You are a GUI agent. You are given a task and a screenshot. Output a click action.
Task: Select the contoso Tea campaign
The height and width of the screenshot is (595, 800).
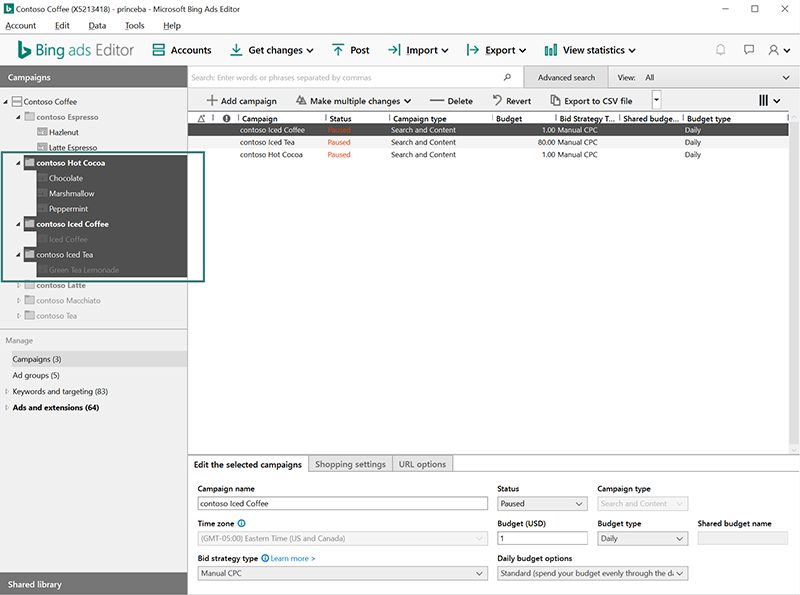click(56, 316)
